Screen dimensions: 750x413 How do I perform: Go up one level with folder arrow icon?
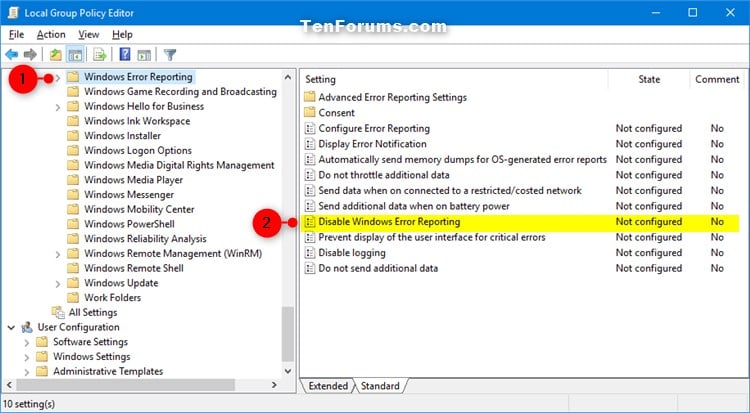pos(56,55)
